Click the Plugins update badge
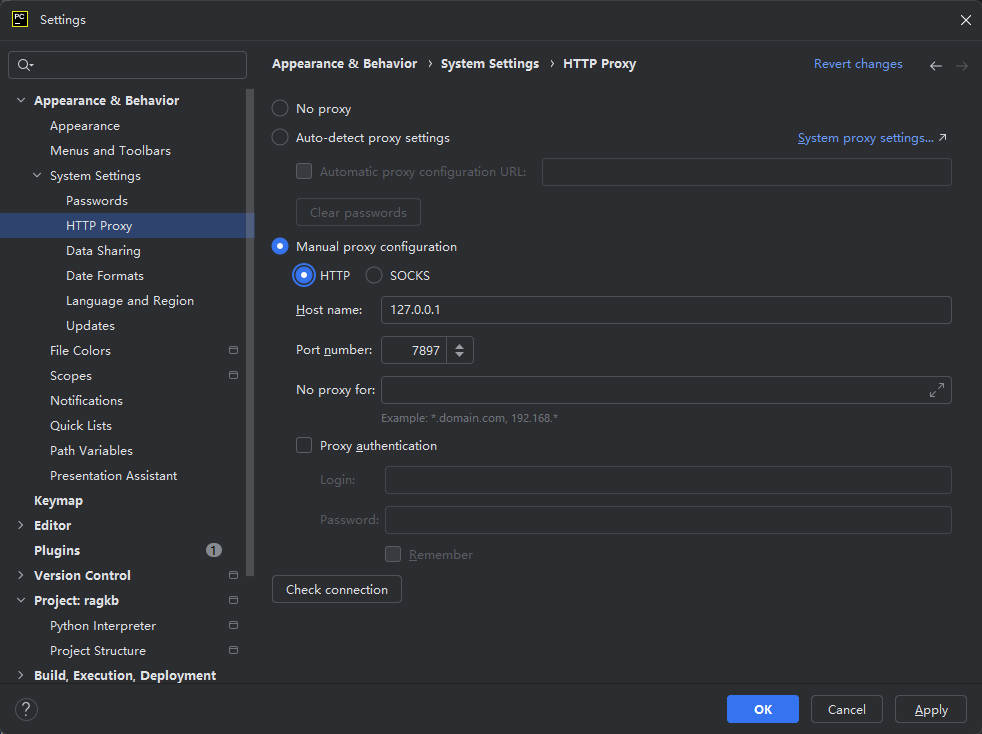The height and width of the screenshot is (734, 982). 214,550
